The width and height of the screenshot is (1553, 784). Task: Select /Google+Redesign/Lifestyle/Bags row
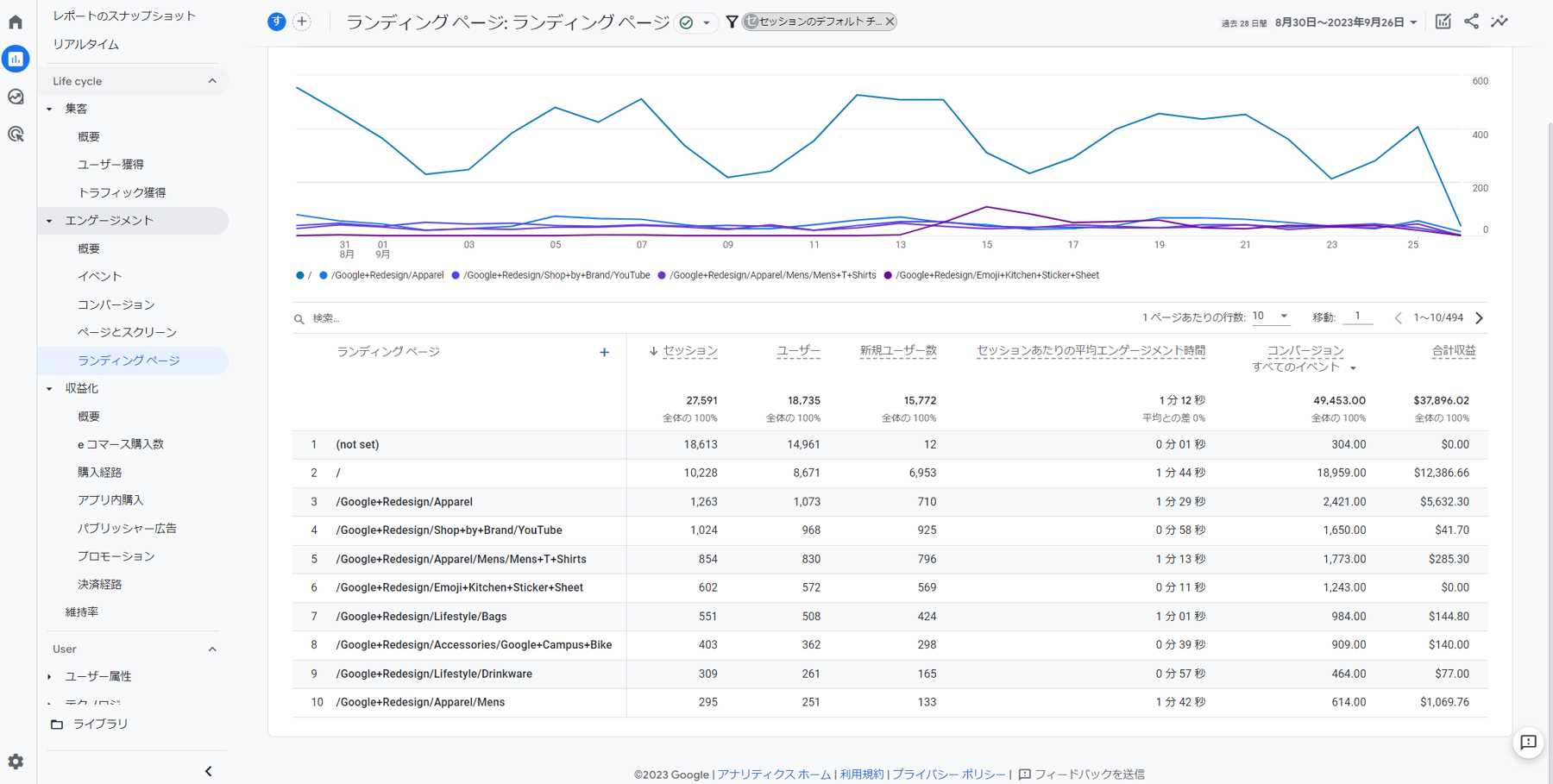(x=890, y=617)
